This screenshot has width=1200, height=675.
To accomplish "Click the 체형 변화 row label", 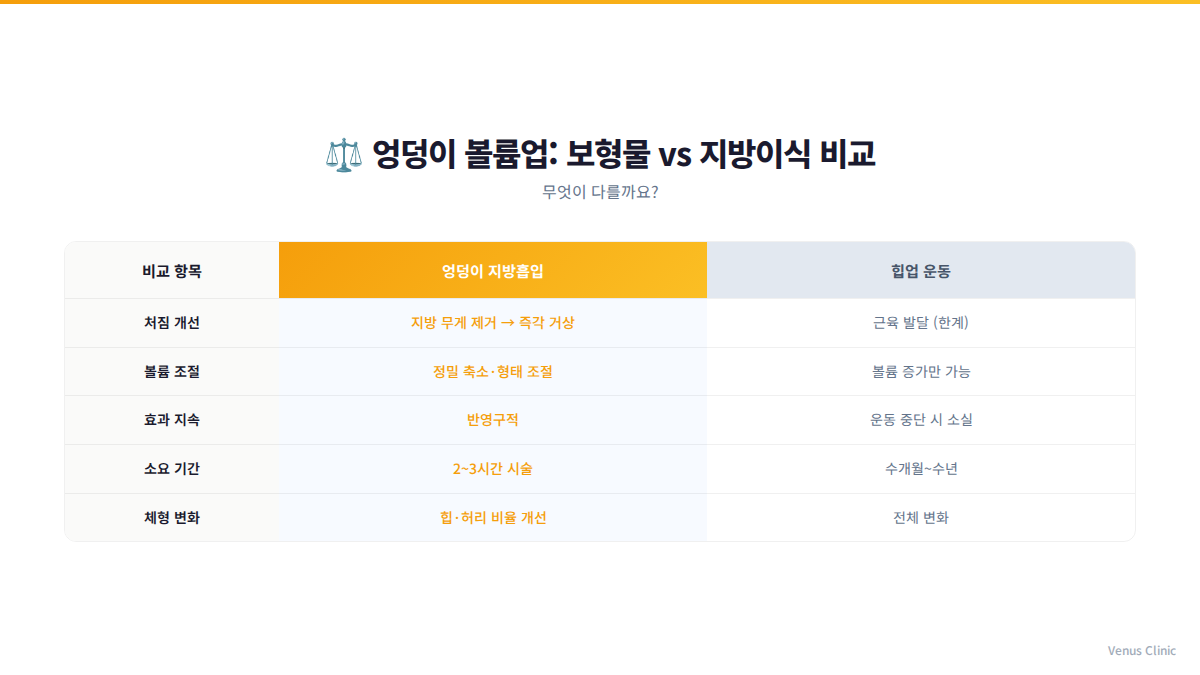I will pos(172,517).
